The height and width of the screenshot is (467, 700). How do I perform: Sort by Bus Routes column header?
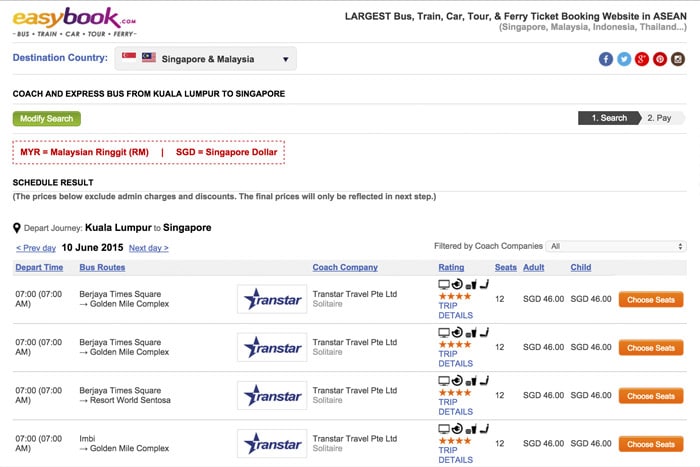point(102,267)
